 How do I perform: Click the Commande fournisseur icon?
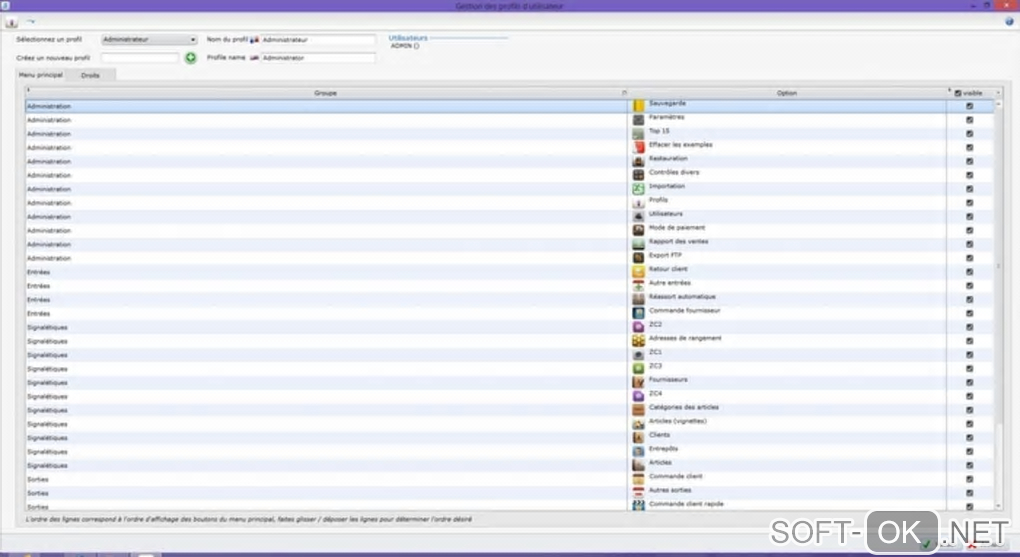(x=638, y=313)
